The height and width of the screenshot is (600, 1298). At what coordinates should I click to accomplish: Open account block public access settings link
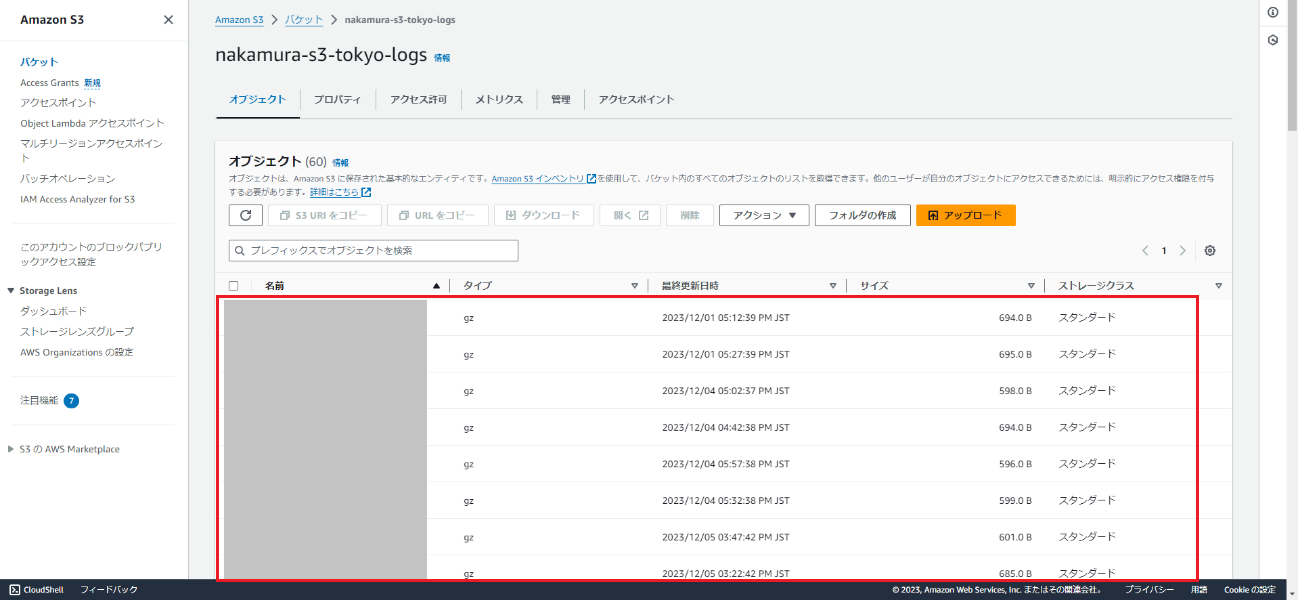(x=91, y=254)
